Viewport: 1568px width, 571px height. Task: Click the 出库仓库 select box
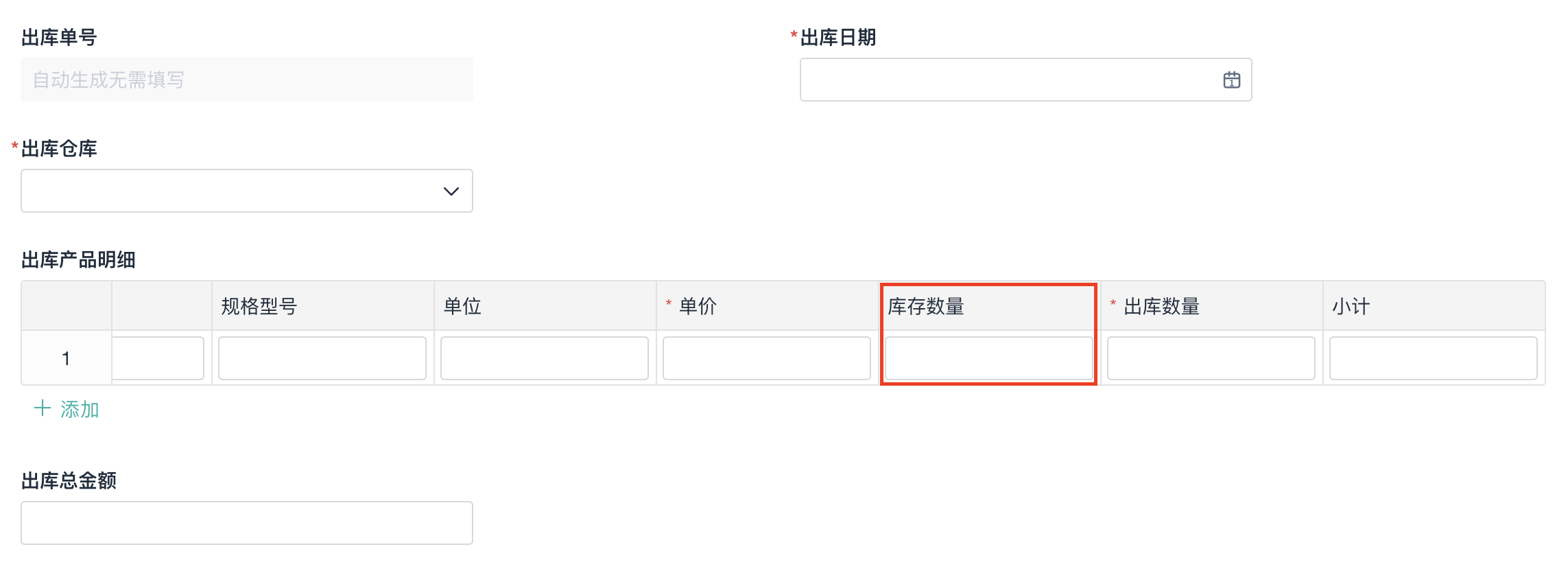(x=233, y=191)
